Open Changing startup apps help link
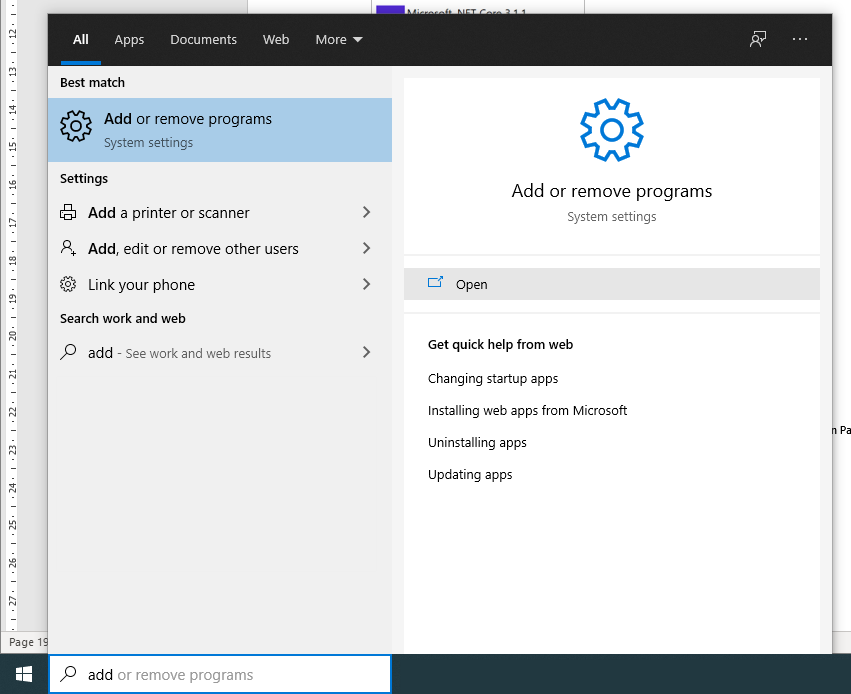This screenshot has width=851, height=694. click(x=493, y=378)
